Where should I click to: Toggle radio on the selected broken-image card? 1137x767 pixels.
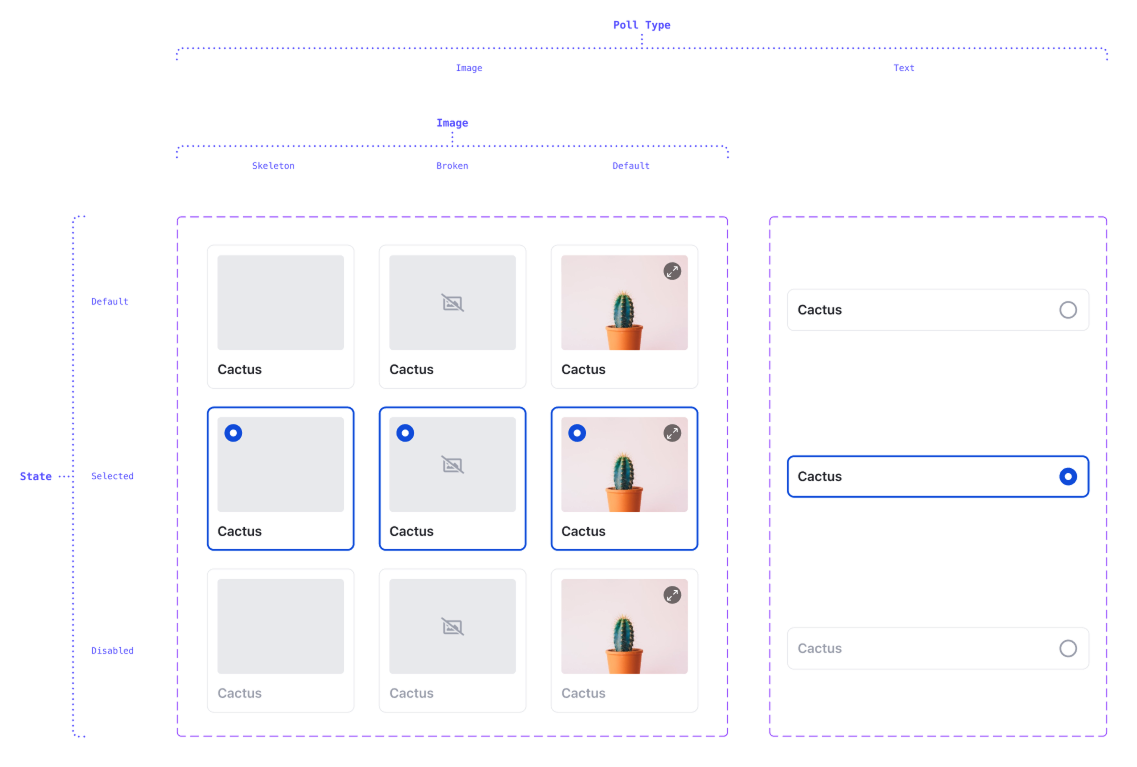point(405,433)
